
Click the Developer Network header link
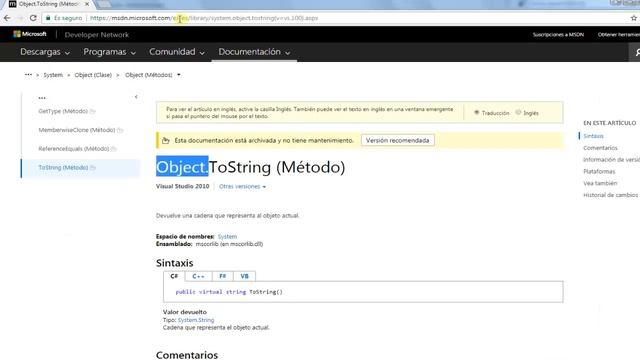pyautogui.click(x=97, y=35)
